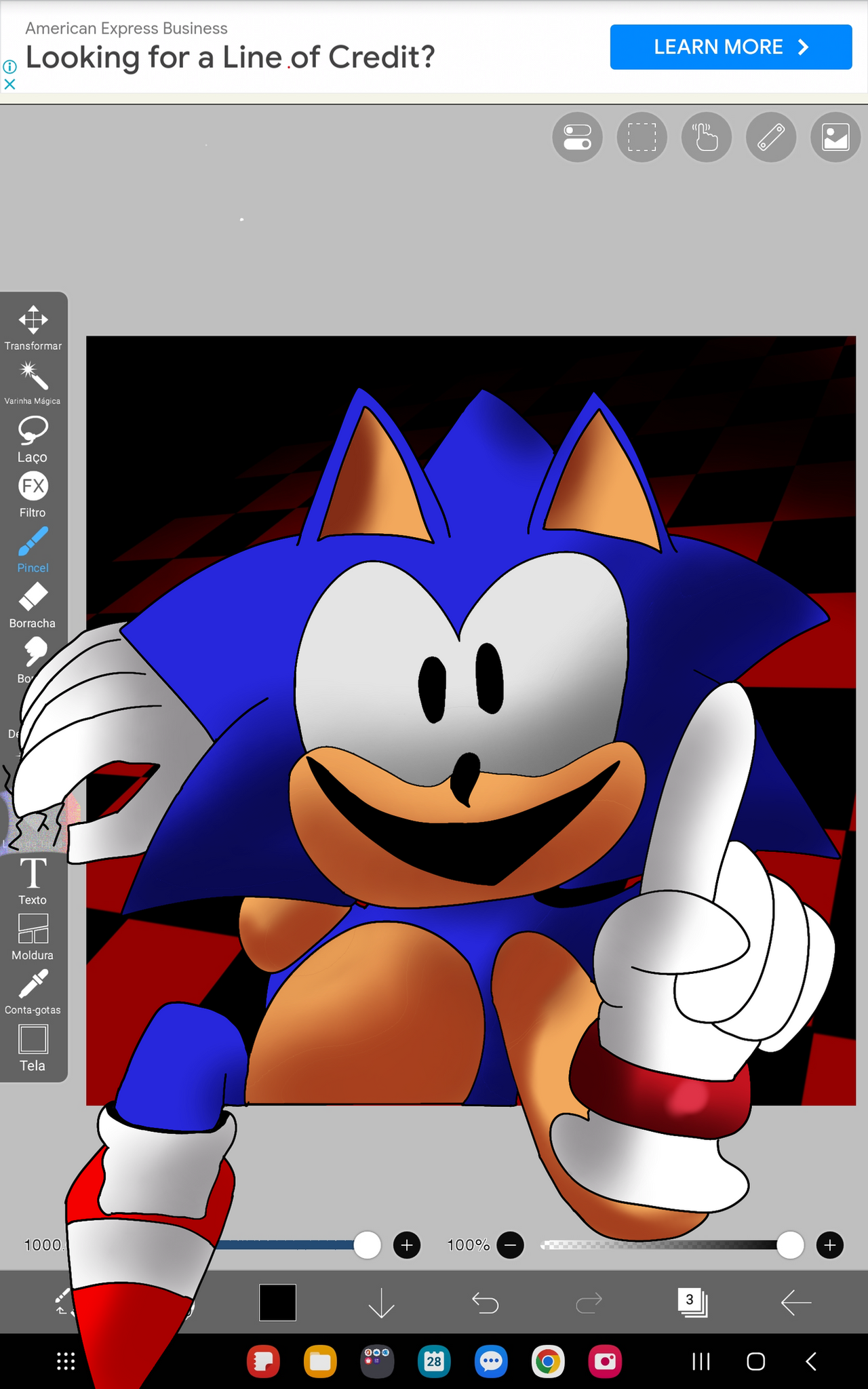The width and height of the screenshot is (868, 1389).
Task: Open the pink camera app icon
Action: [605, 1361]
